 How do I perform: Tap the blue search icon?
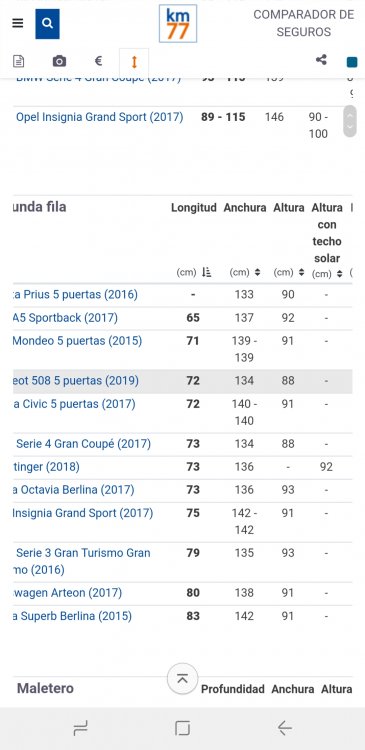47,23
